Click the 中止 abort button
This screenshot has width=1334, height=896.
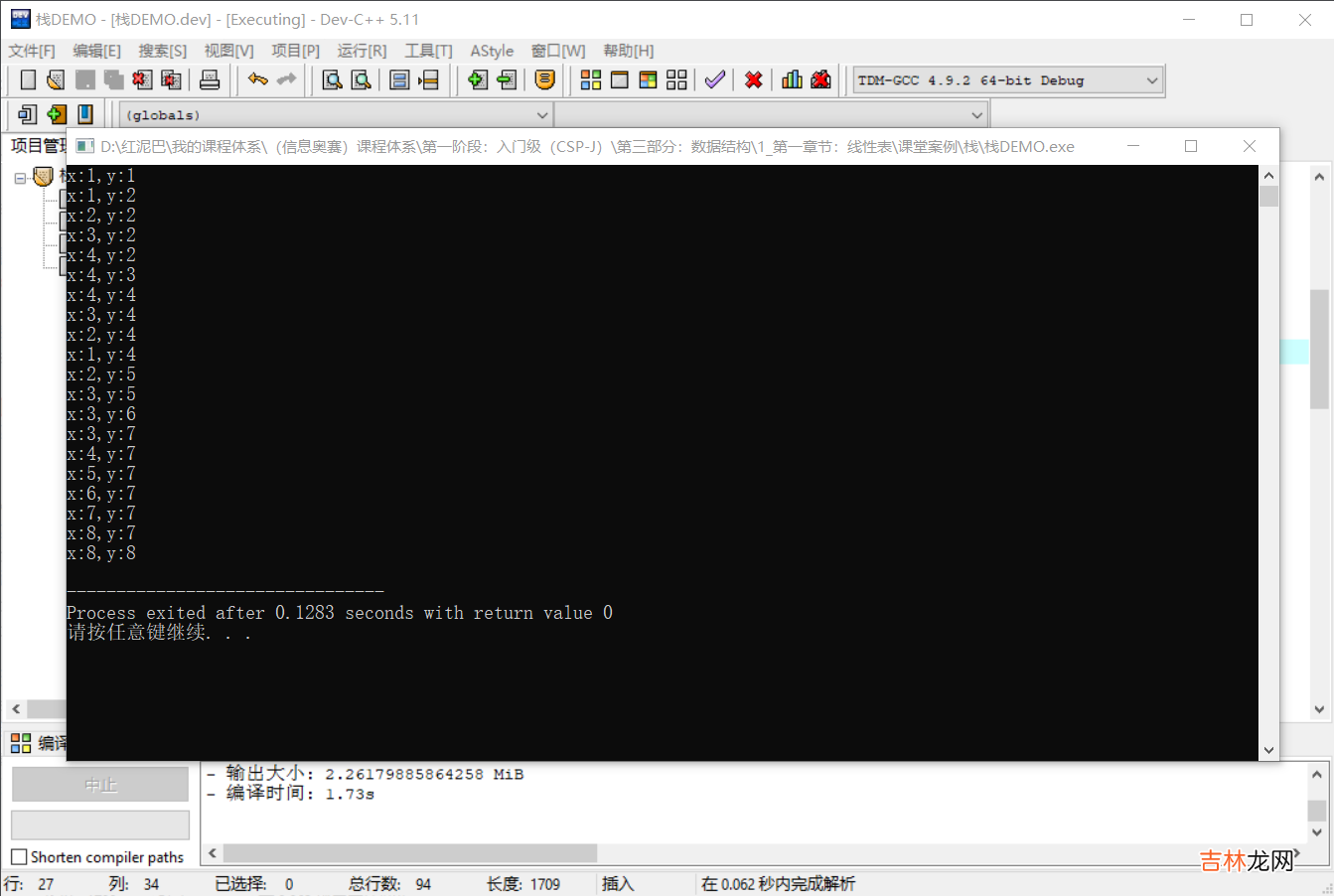point(100,785)
